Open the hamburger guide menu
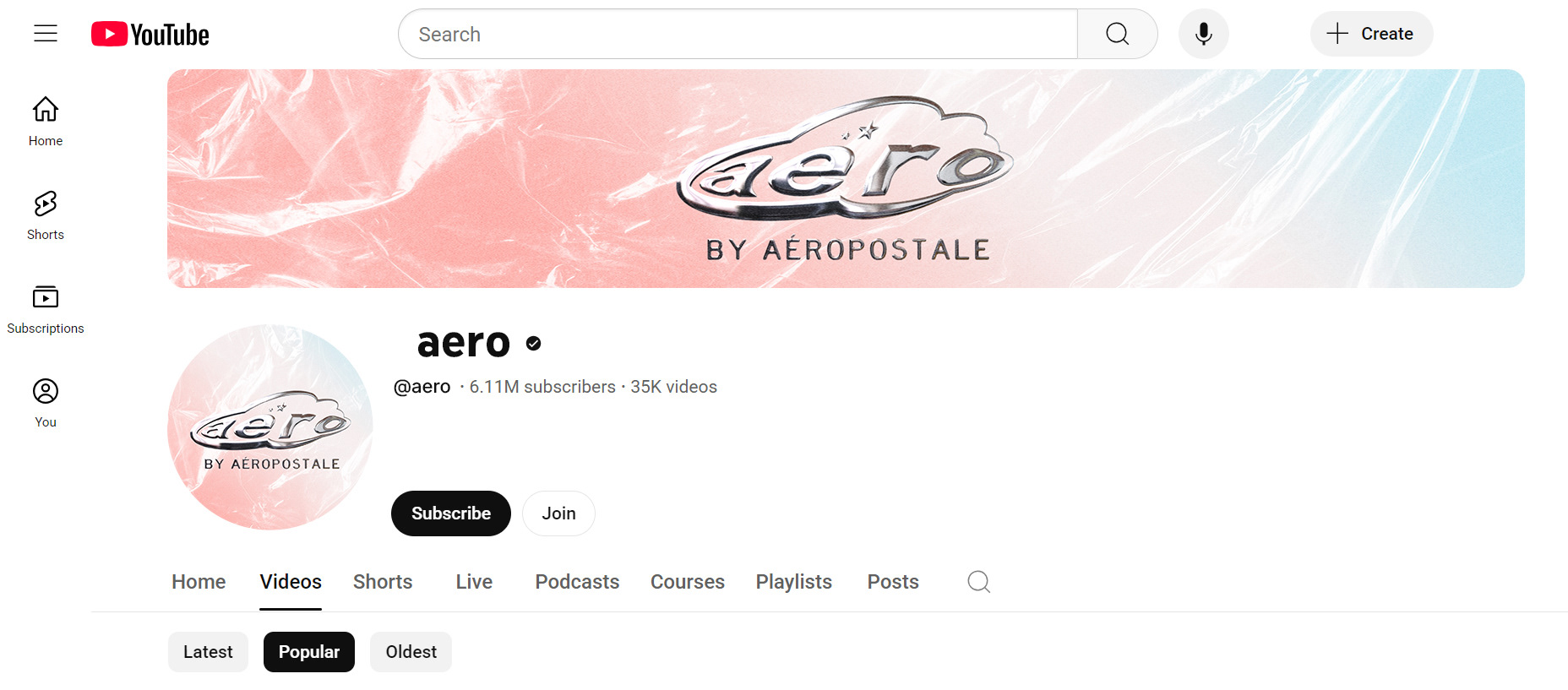 tap(46, 34)
